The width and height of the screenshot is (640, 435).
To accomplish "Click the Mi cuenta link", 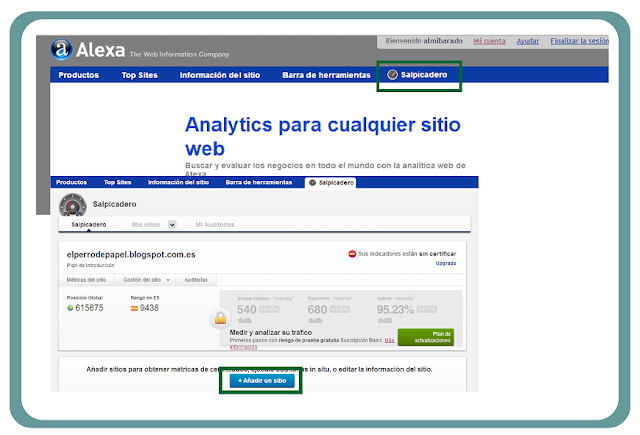I will [489, 41].
